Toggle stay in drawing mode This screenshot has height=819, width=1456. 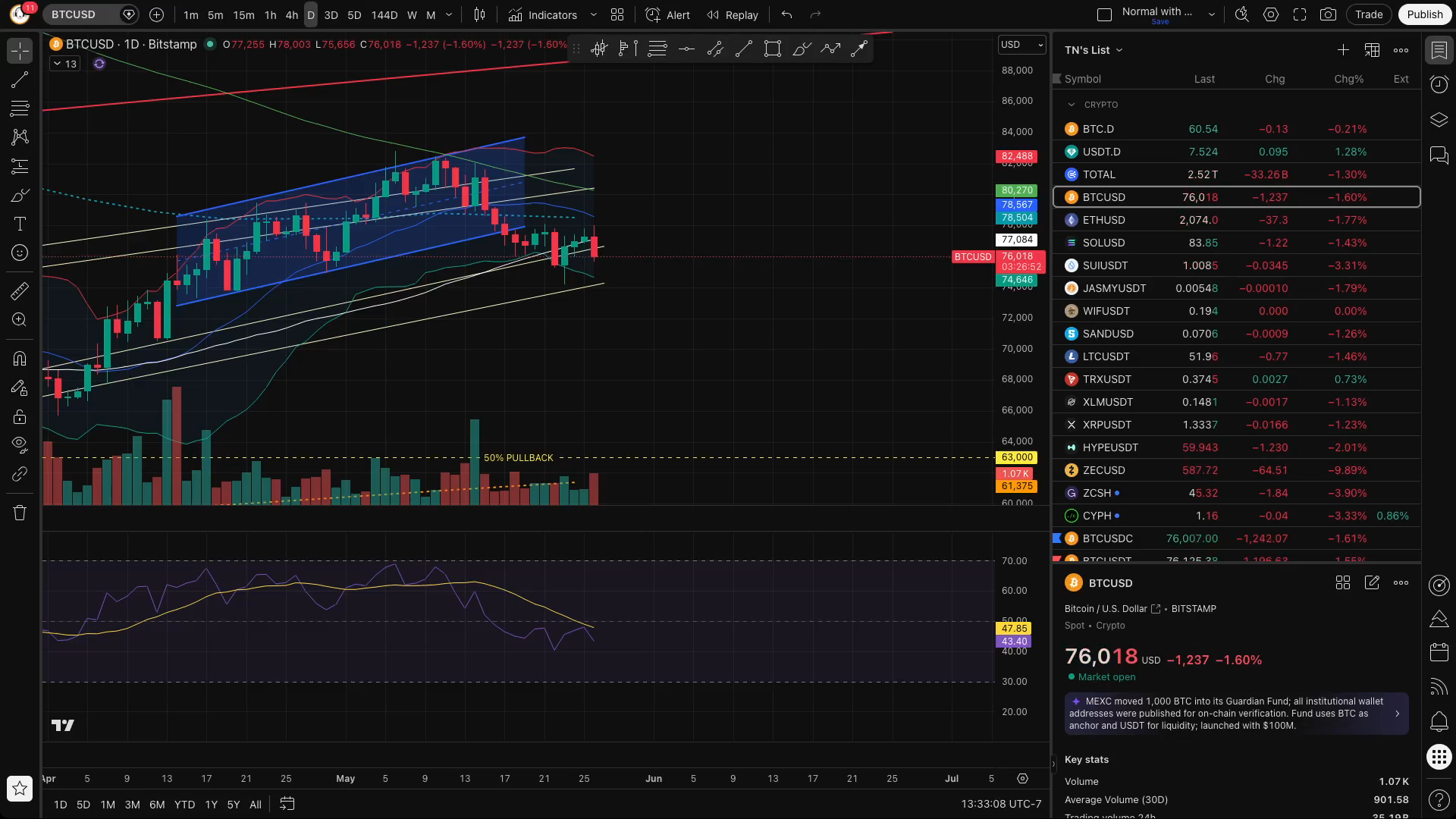[20, 388]
